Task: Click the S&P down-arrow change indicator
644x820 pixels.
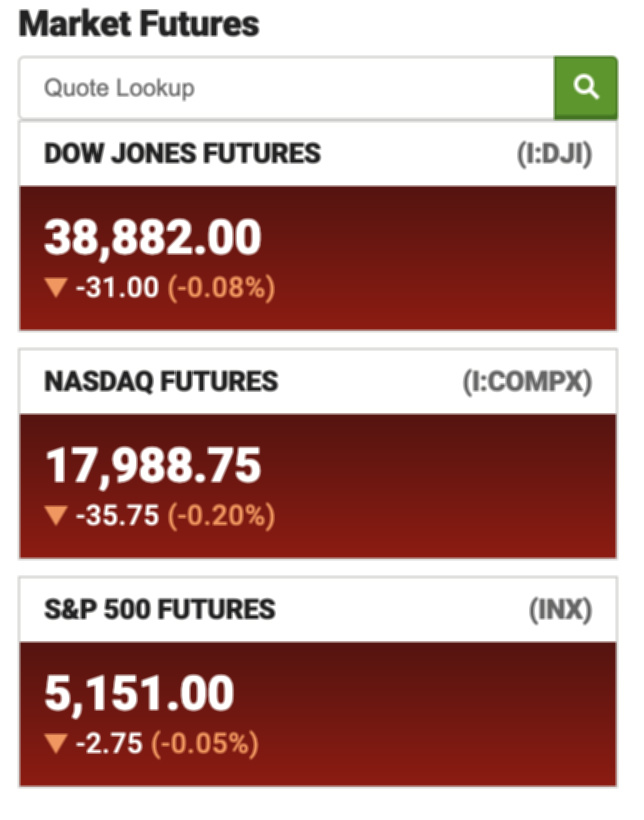Action: [56, 744]
